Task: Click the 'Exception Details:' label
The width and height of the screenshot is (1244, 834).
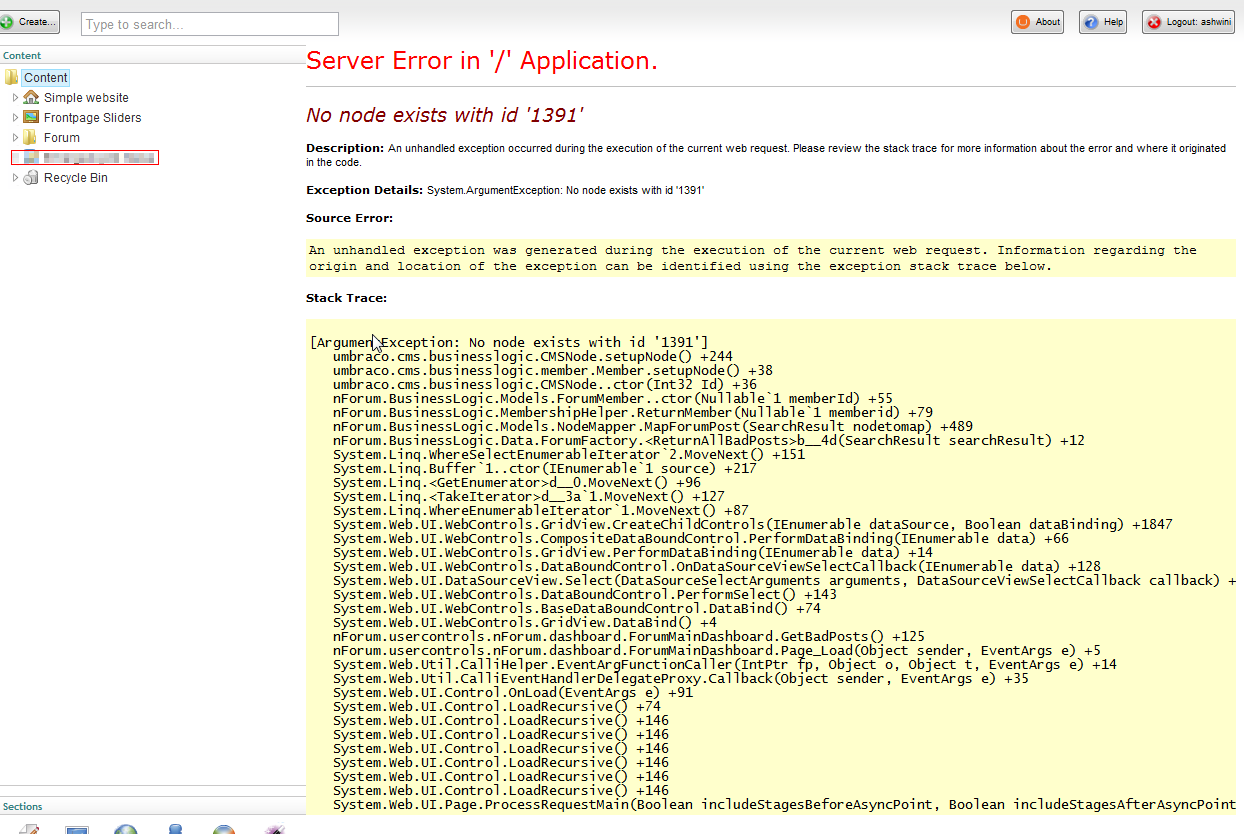Action: point(364,189)
